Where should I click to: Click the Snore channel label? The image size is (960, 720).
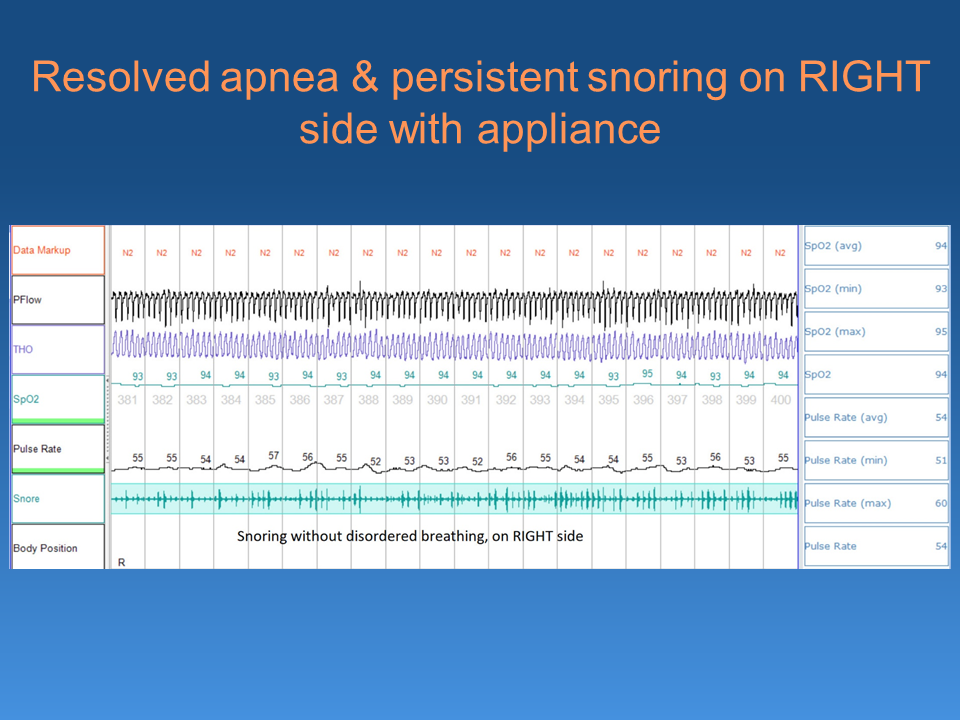click(x=57, y=498)
